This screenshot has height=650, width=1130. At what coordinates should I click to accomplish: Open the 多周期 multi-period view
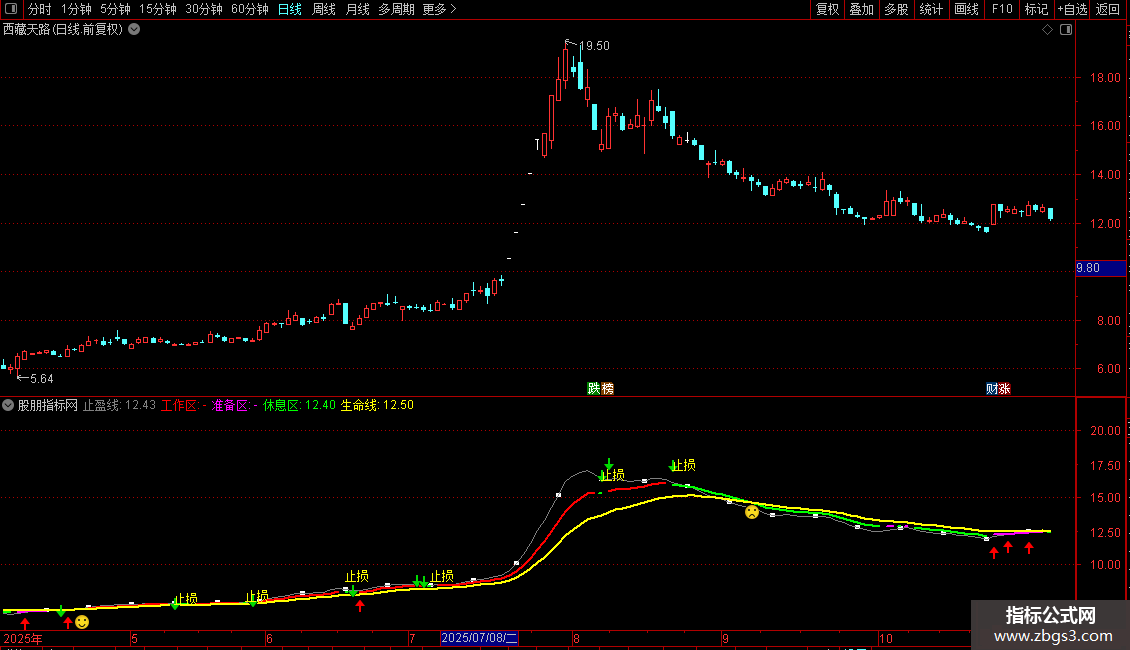tap(396, 9)
